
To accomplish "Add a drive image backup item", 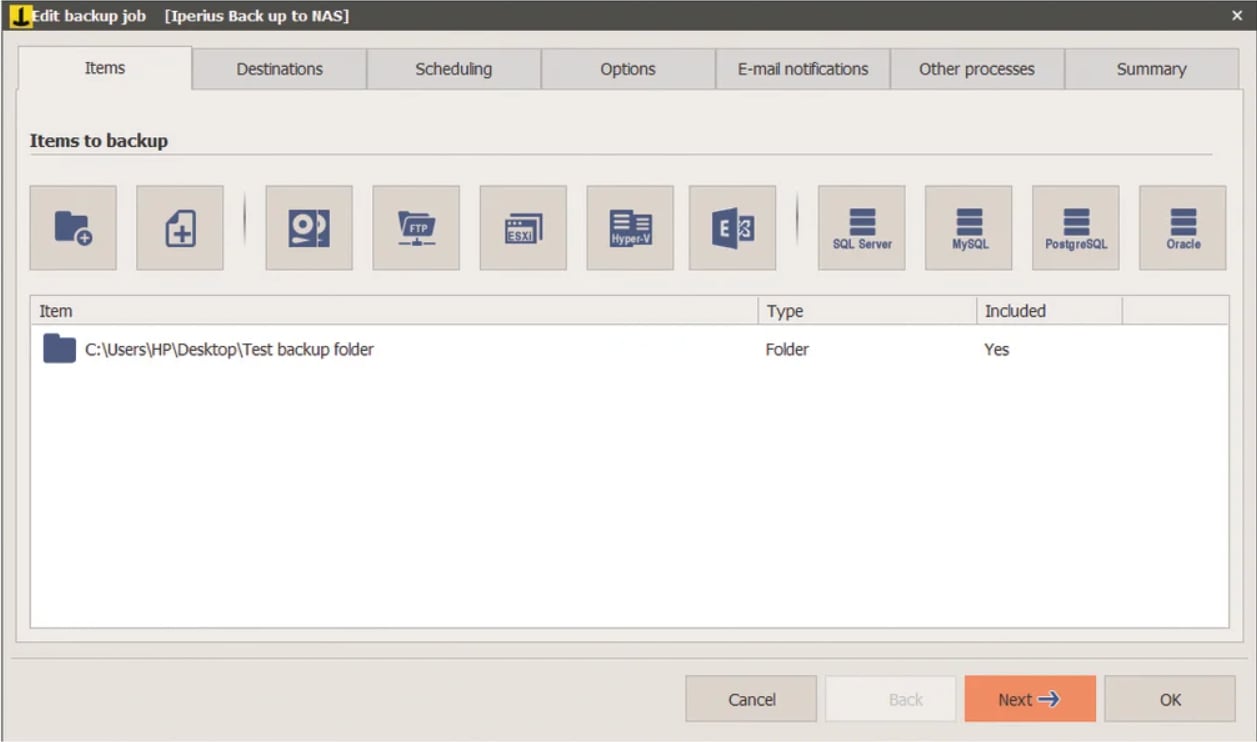I will coord(309,227).
